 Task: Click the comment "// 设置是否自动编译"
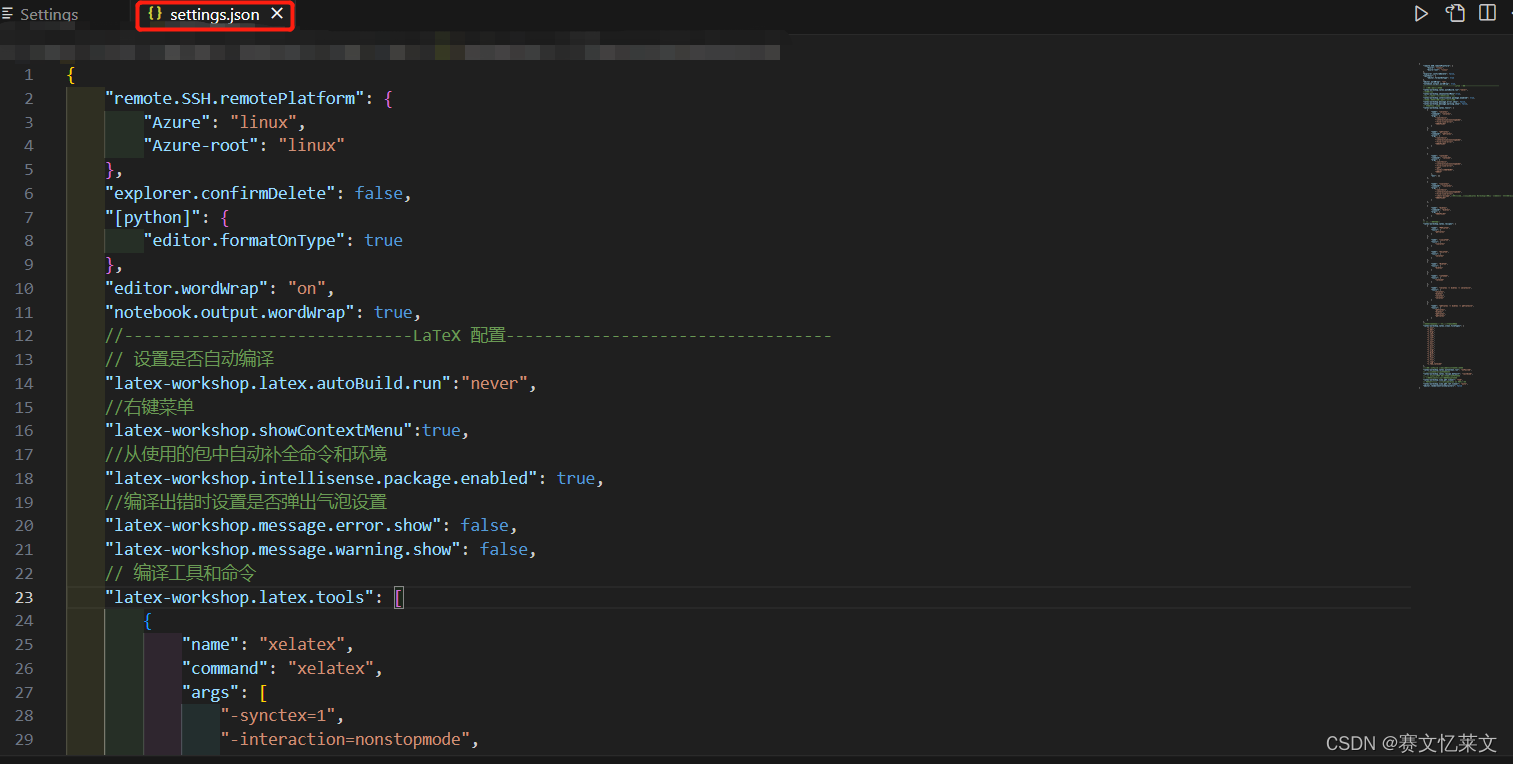pos(189,360)
